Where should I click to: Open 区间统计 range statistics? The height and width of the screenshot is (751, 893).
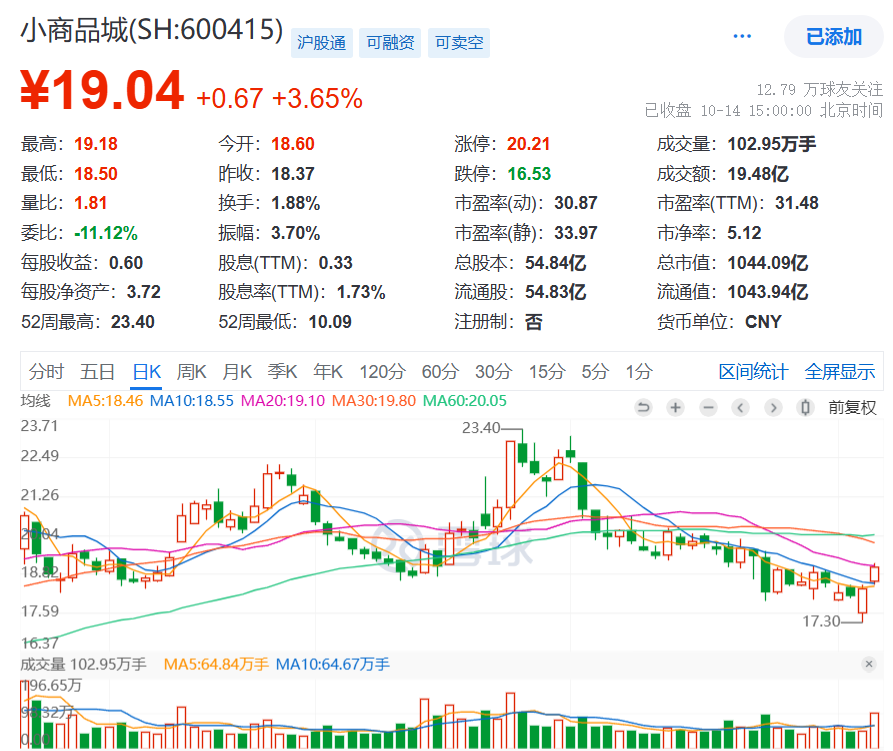tap(753, 372)
